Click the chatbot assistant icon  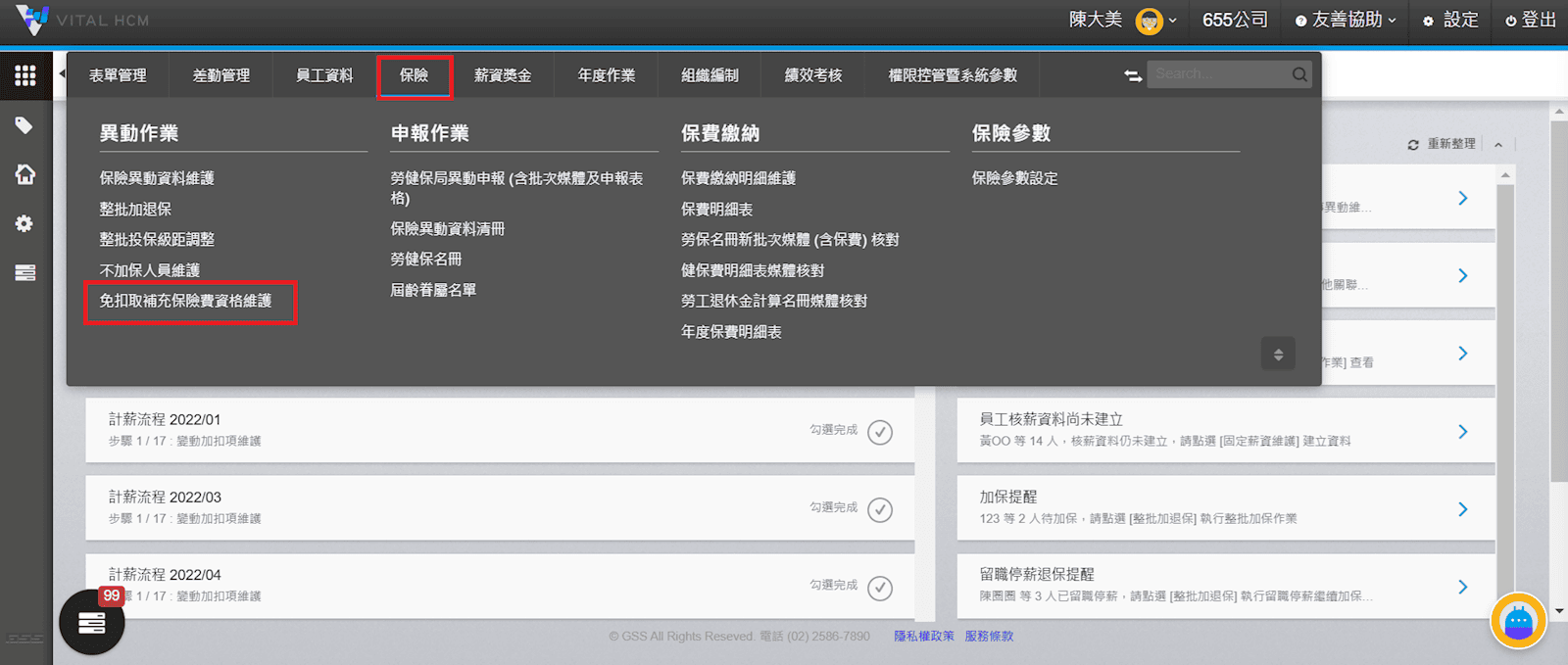[x=1517, y=621]
